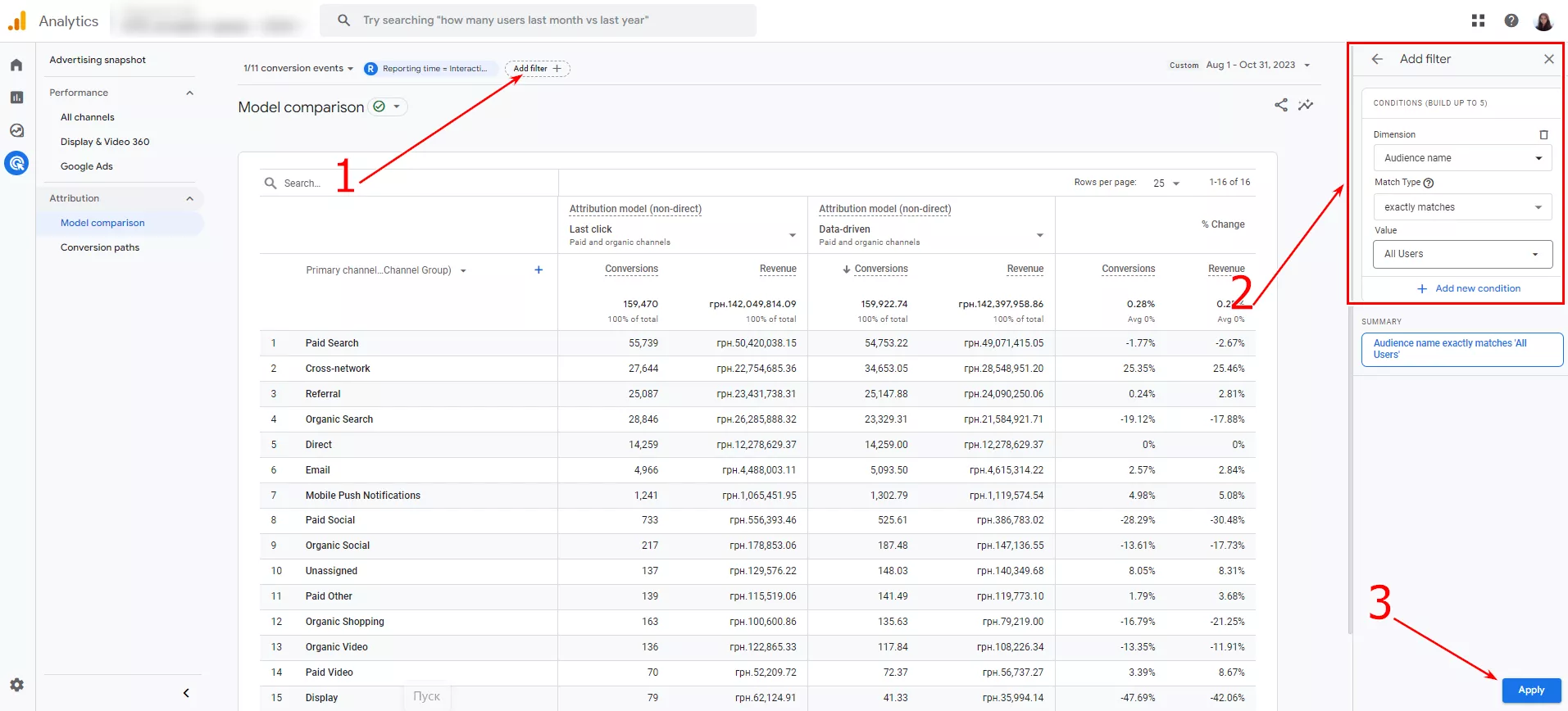Click Add new condition link

[x=1469, y=288]
